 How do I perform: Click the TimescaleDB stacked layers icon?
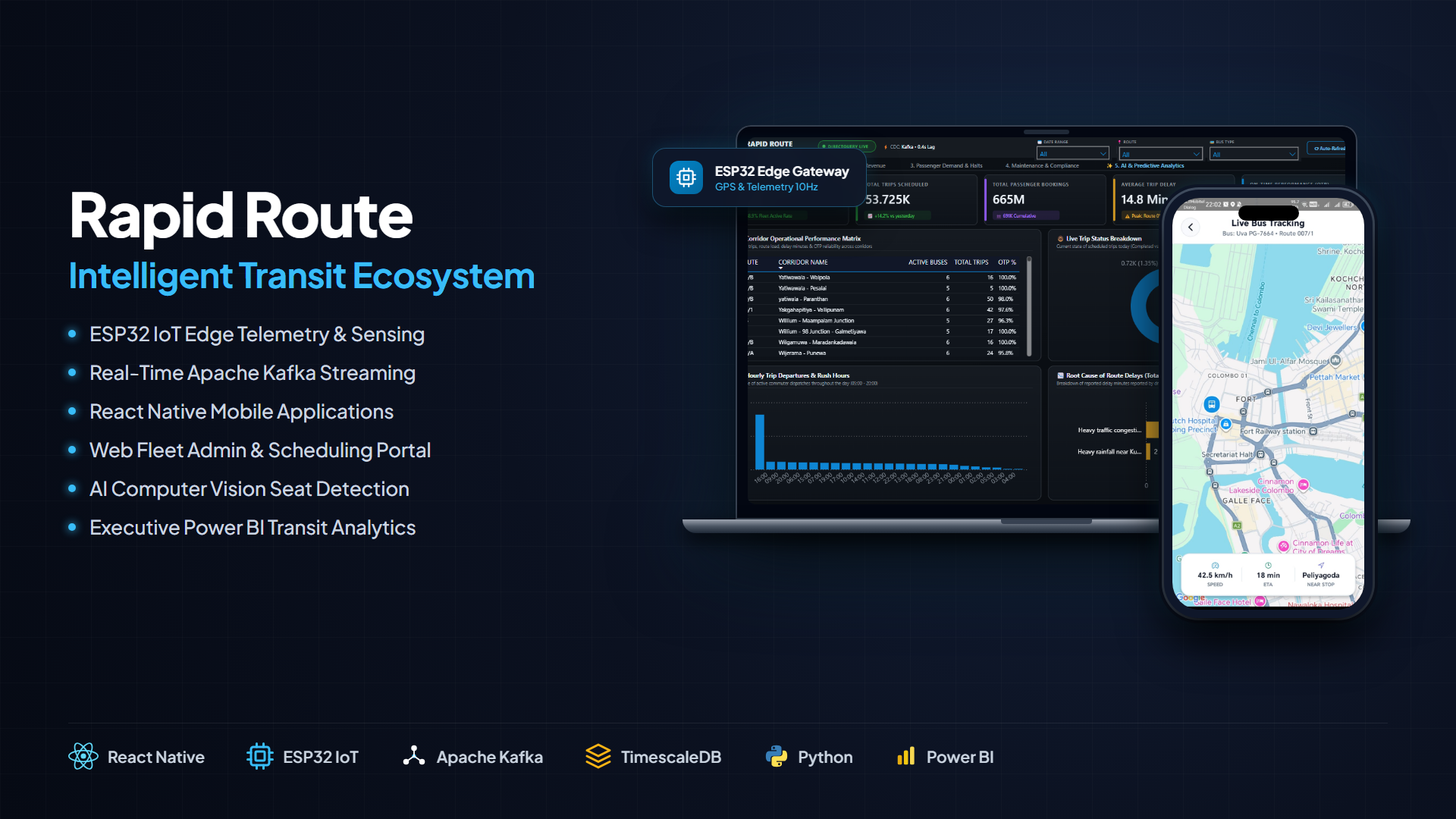[598, 756]
